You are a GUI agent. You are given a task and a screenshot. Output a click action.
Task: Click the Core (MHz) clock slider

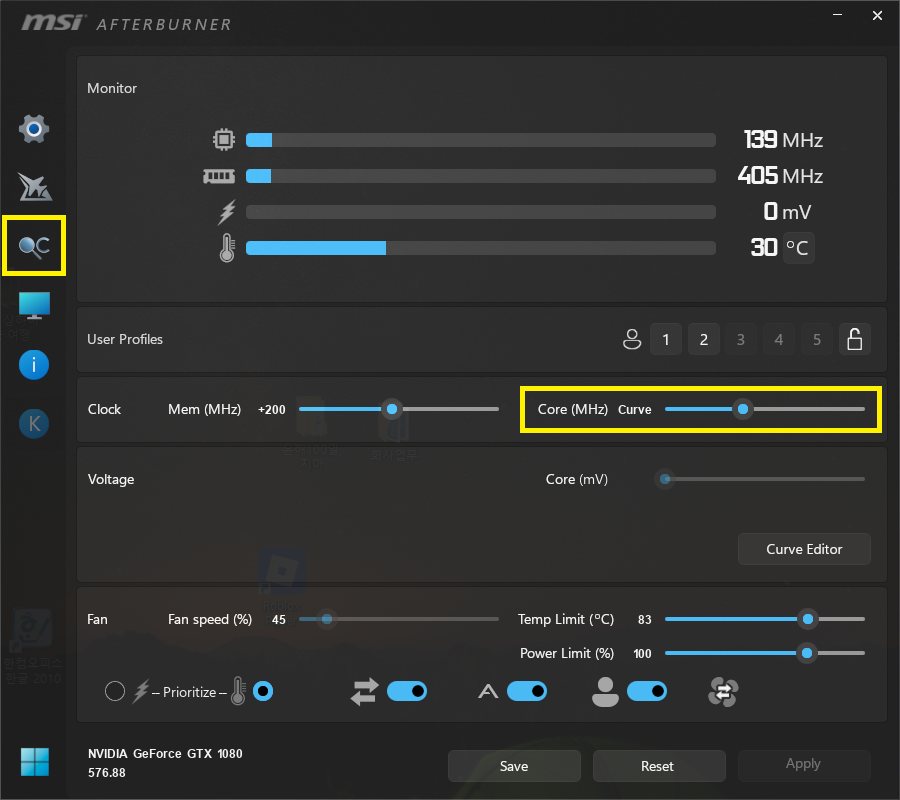(765, 409)
